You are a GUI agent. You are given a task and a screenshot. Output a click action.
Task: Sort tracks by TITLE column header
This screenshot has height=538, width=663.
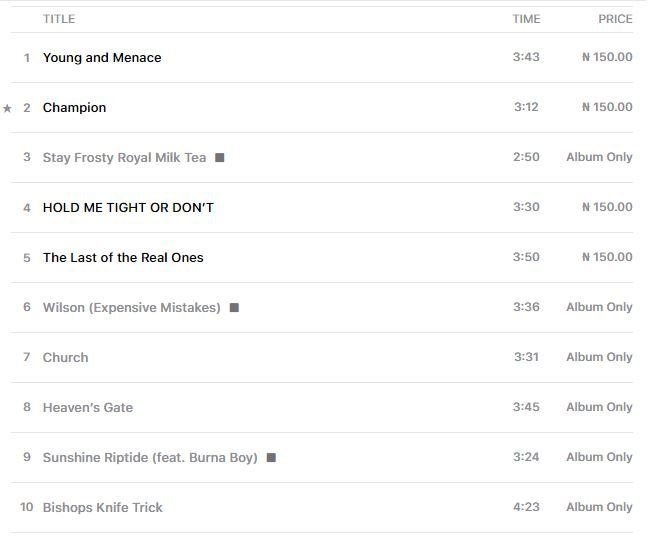coord(59,19)
